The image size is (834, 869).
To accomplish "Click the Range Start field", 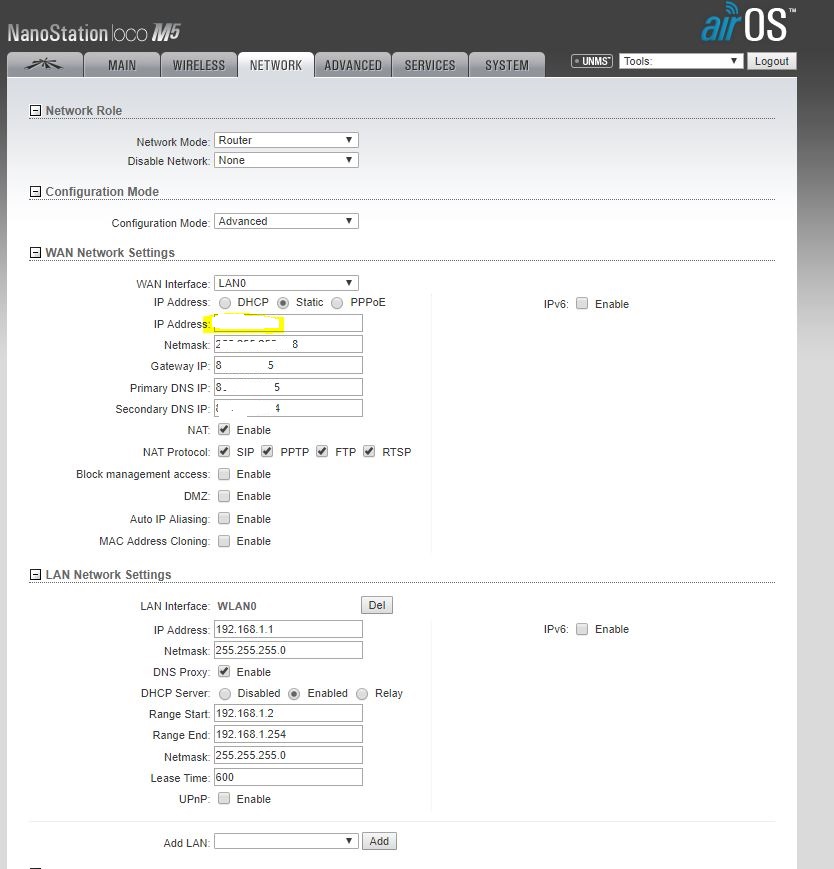I will 288,713.
